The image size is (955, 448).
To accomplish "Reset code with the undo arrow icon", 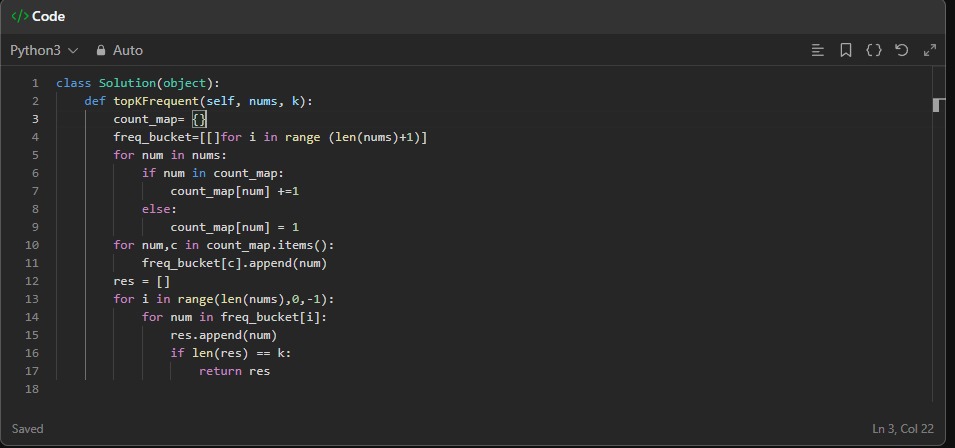I will pyautogui.click(x=901, y=51).
